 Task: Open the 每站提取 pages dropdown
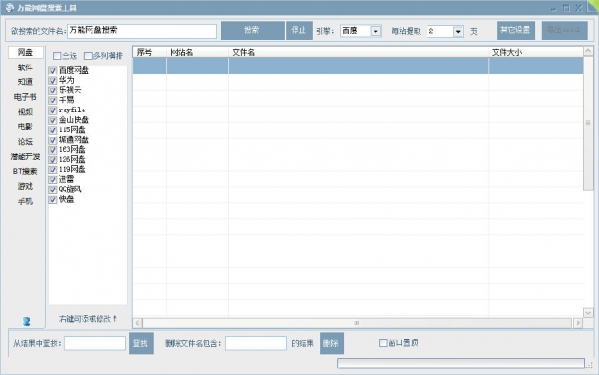click(x=445, y=31)
